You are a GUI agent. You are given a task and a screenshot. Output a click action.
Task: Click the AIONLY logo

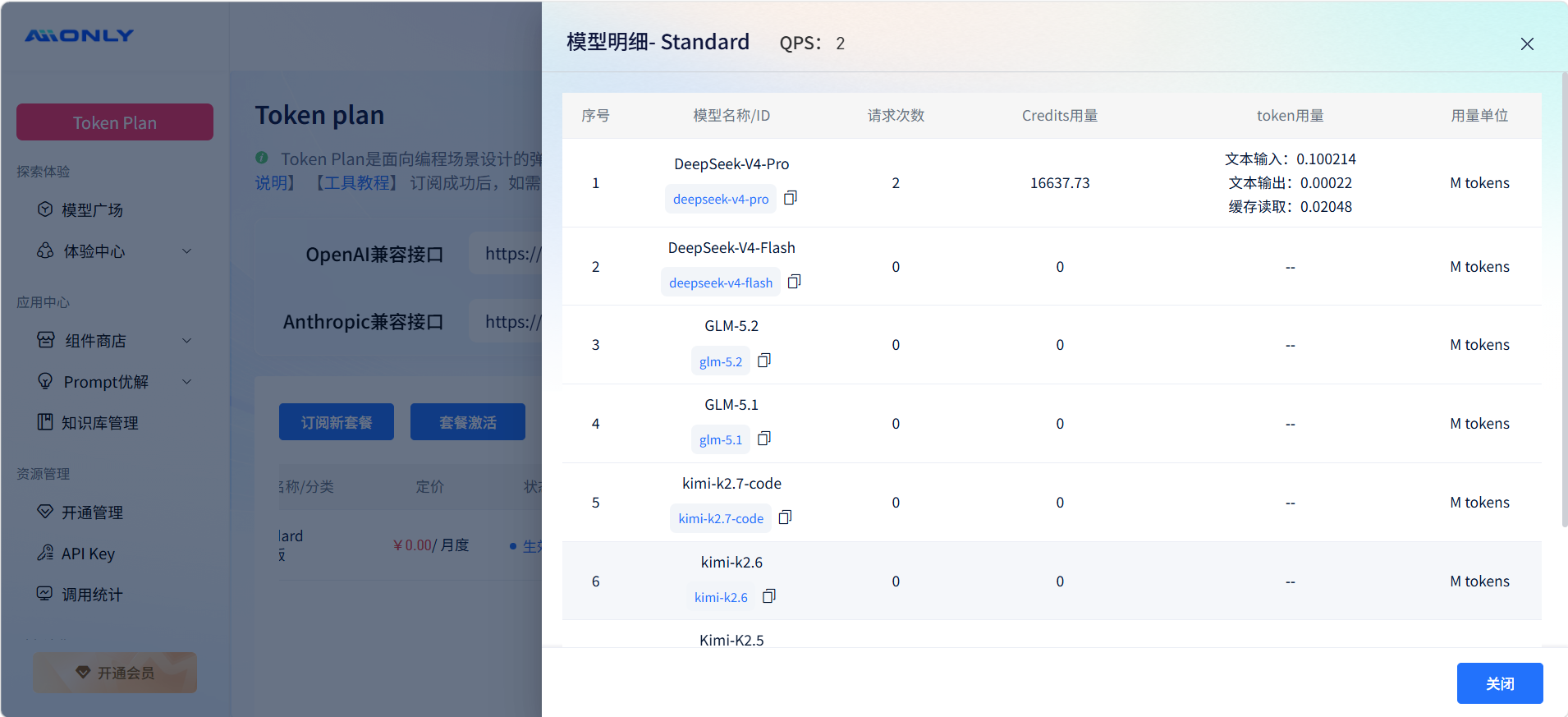79,35
